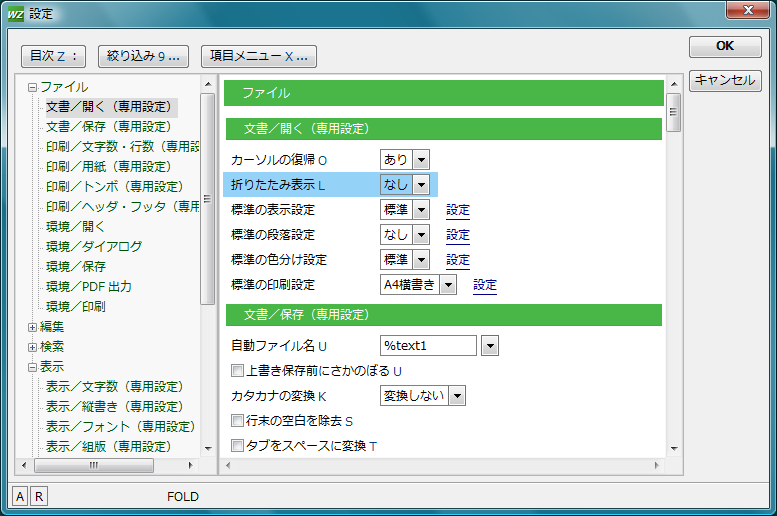Click tree panel horizontal scrollbar thumb
777x516 pixels.
(94, 465)
